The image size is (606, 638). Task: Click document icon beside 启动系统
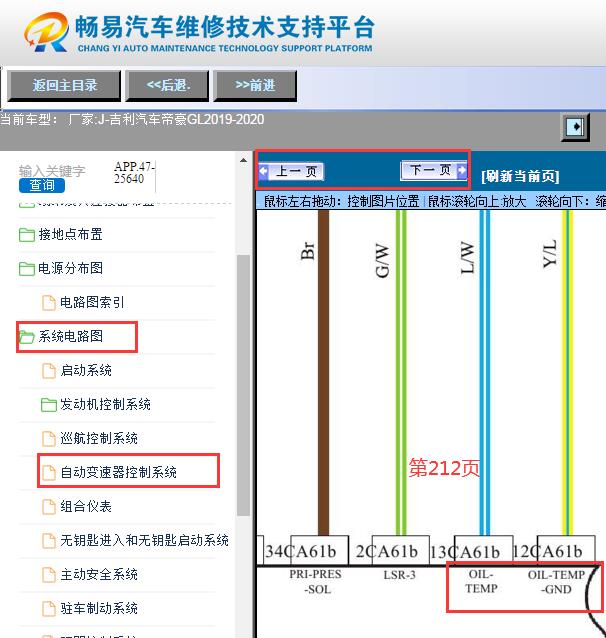[49, 371]
